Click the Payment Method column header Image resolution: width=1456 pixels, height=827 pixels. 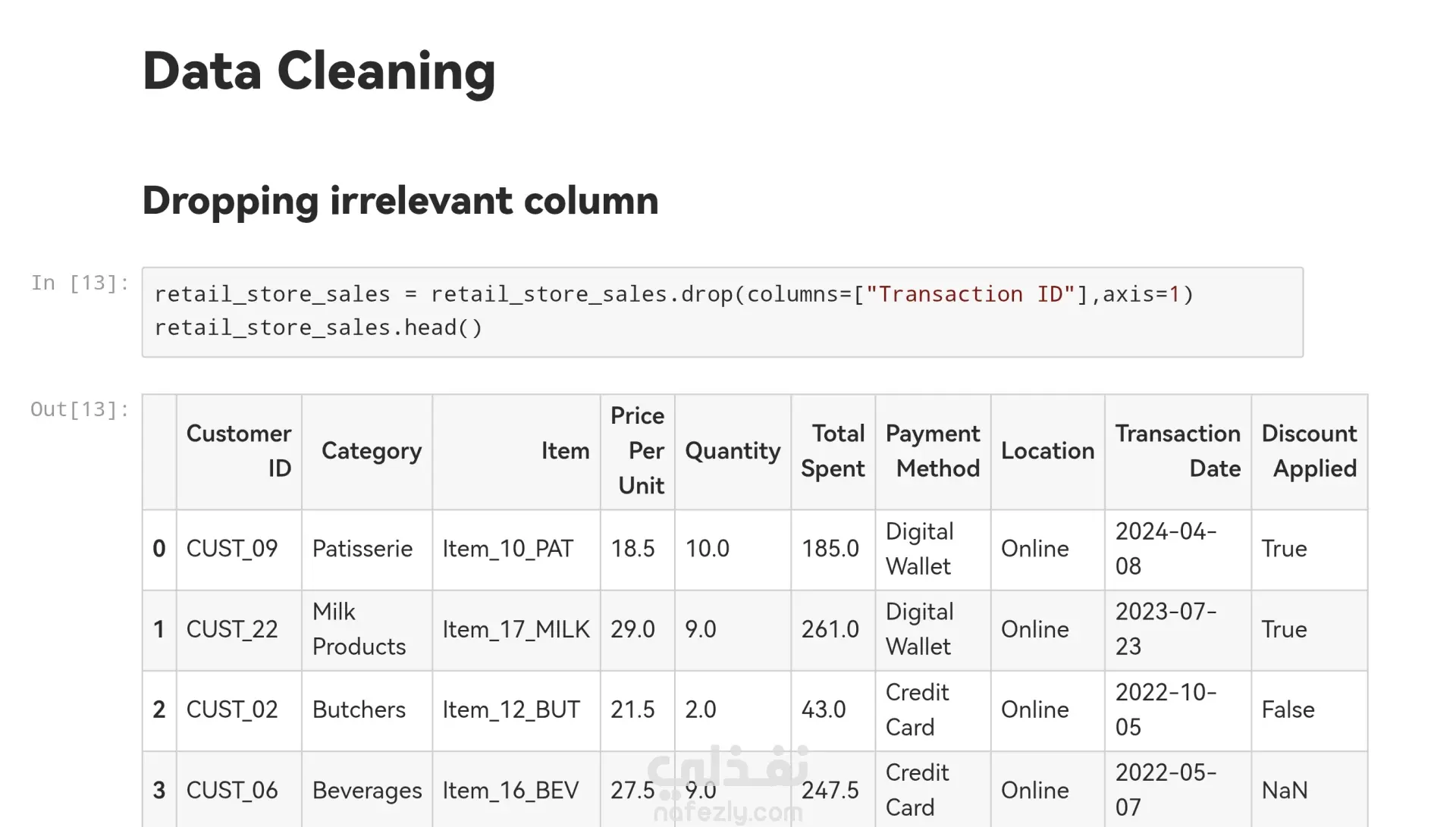(933, 451)
